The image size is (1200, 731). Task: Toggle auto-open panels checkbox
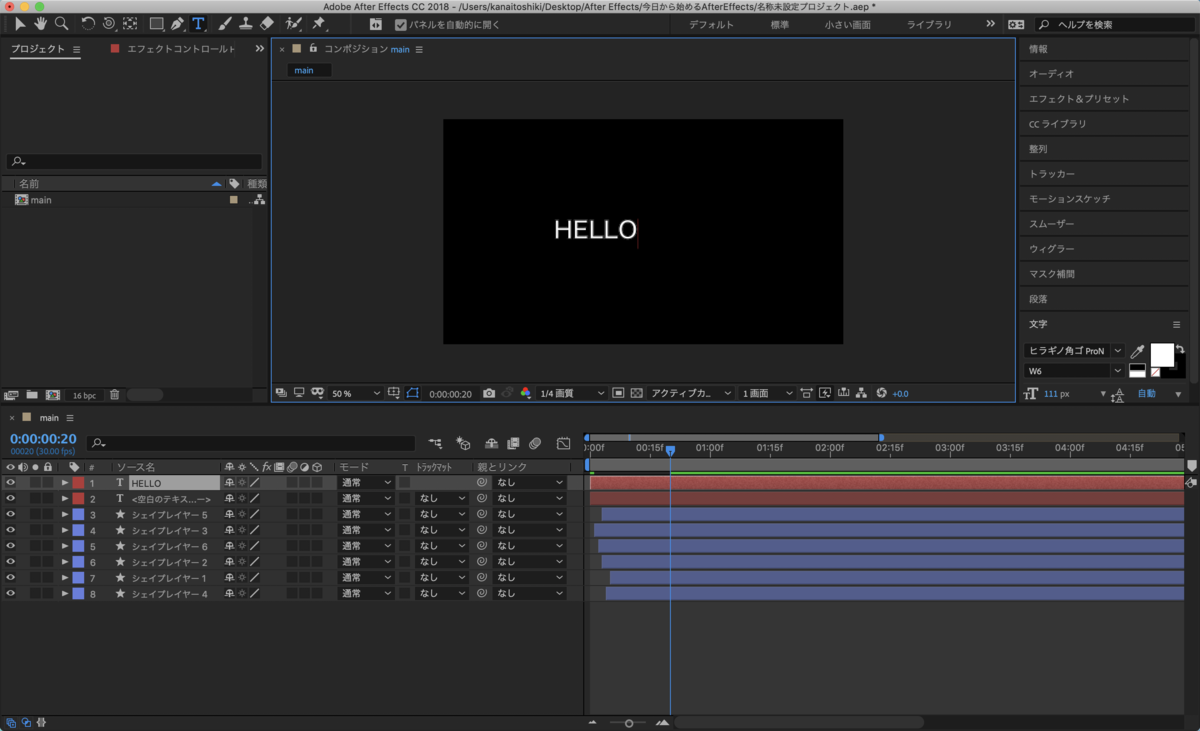pos(401,24)
